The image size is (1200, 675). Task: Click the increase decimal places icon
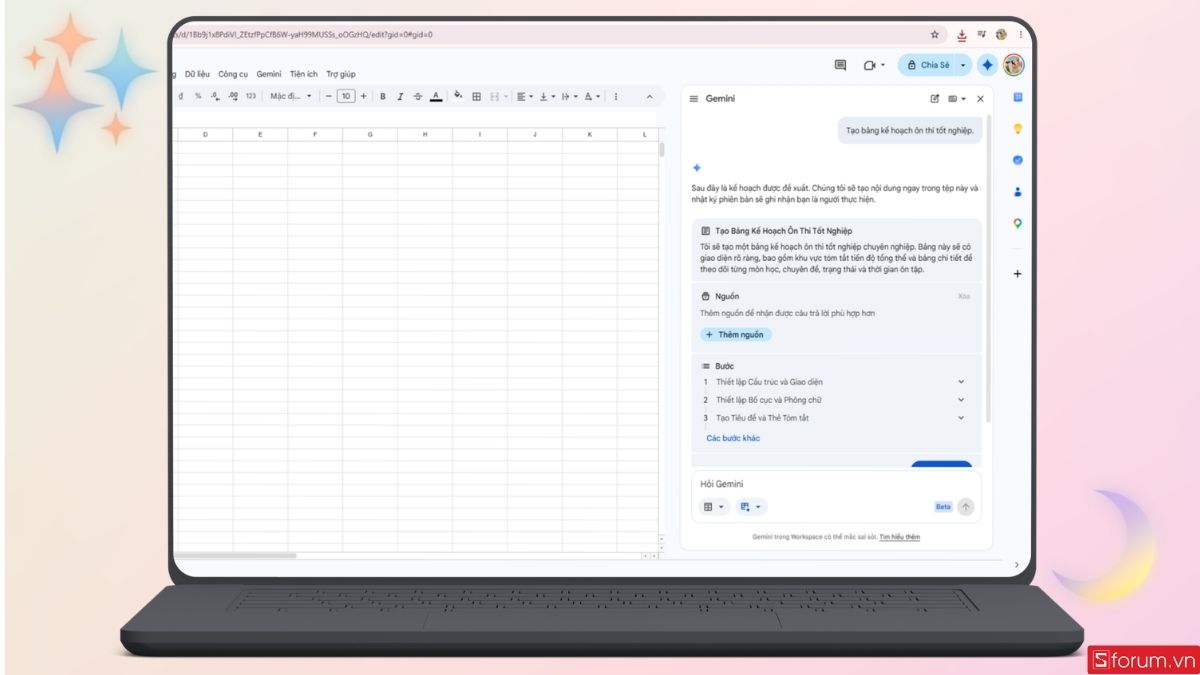(x=233, y=96)
